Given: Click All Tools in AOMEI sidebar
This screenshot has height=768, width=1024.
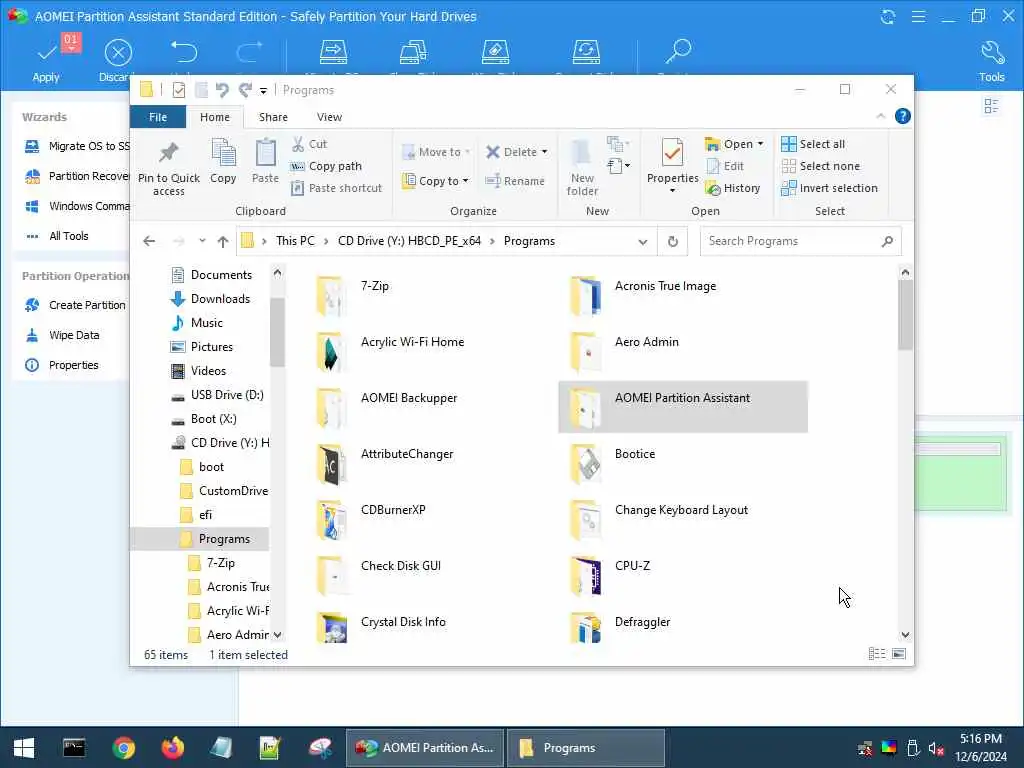Looking at the screenshot, I should coord(57,236).
